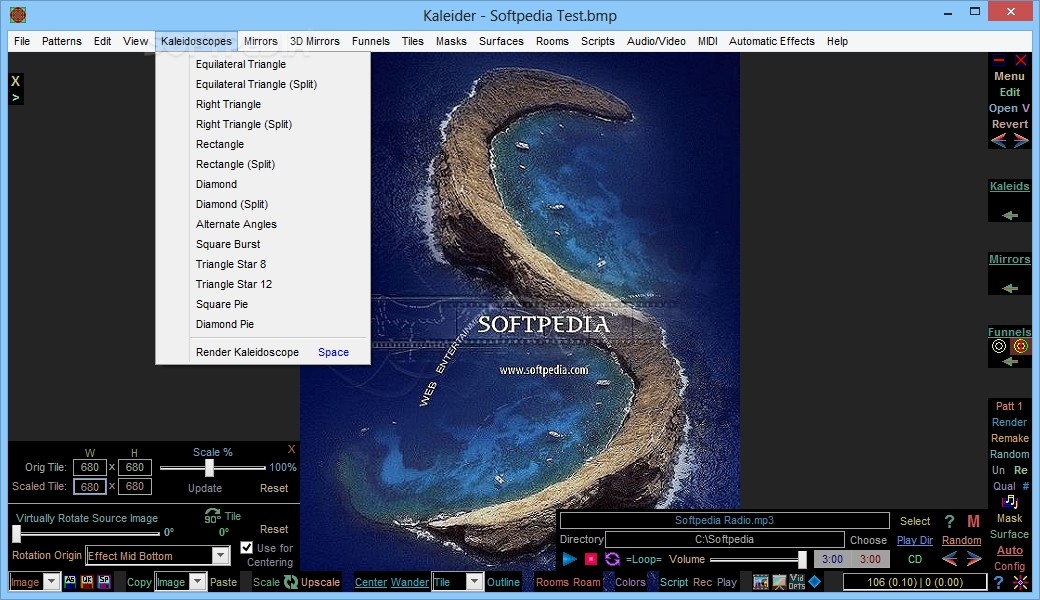
Task: Adjust the Virtually Rotate Source Image slider
Action: pyautogui.click(x=17, y=532)
